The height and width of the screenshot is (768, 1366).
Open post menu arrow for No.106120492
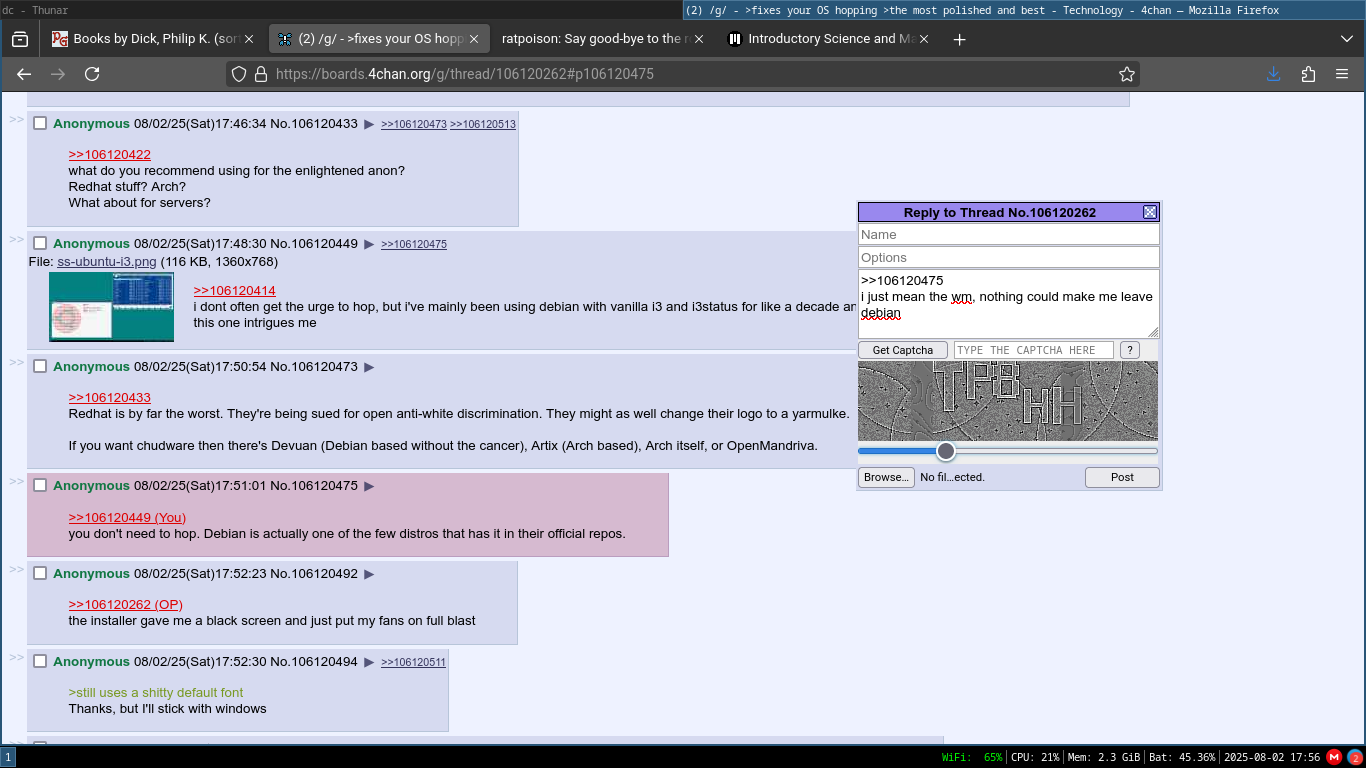coord(369,574)
